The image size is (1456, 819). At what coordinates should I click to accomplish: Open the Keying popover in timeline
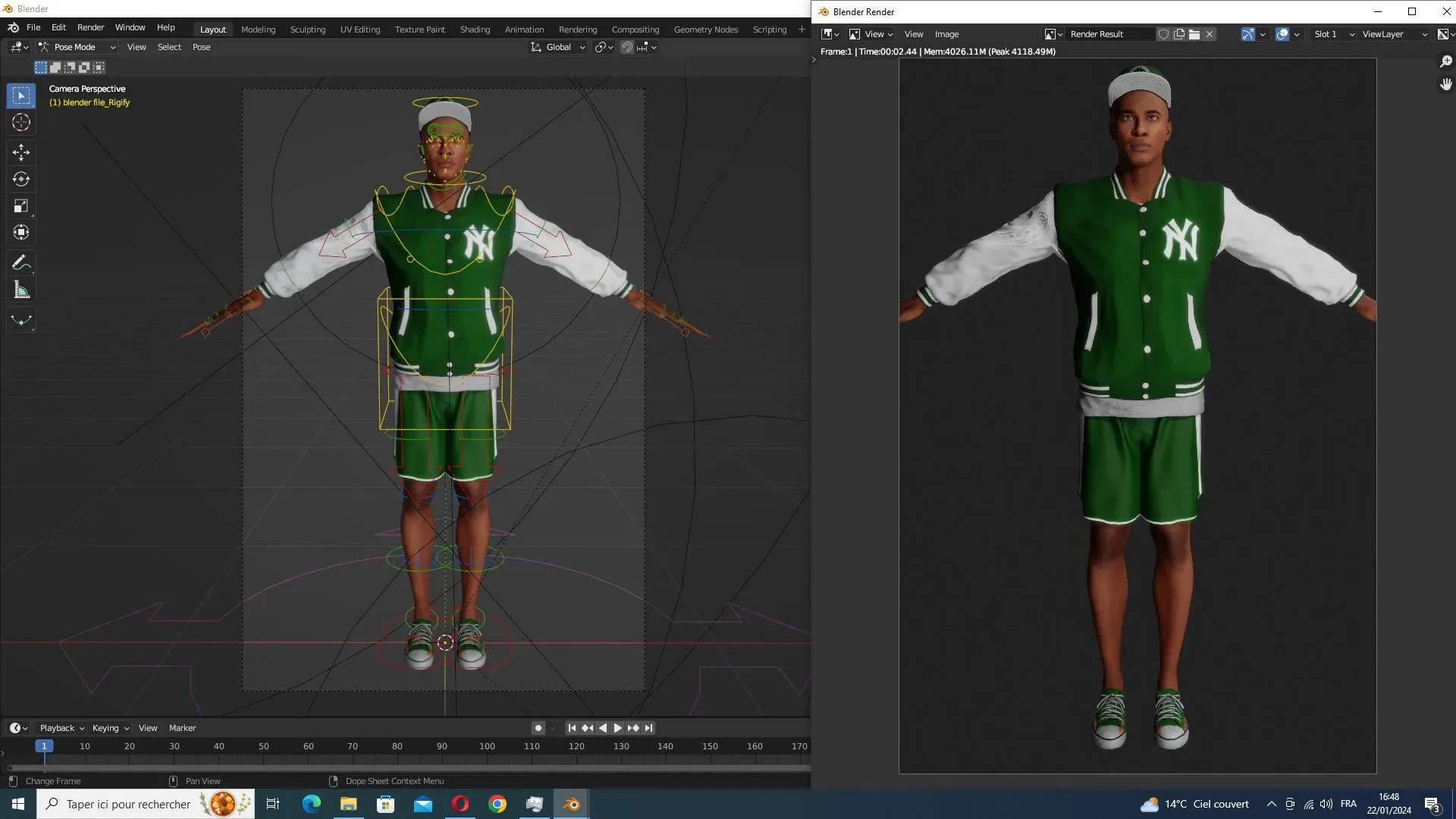point(110,728)
